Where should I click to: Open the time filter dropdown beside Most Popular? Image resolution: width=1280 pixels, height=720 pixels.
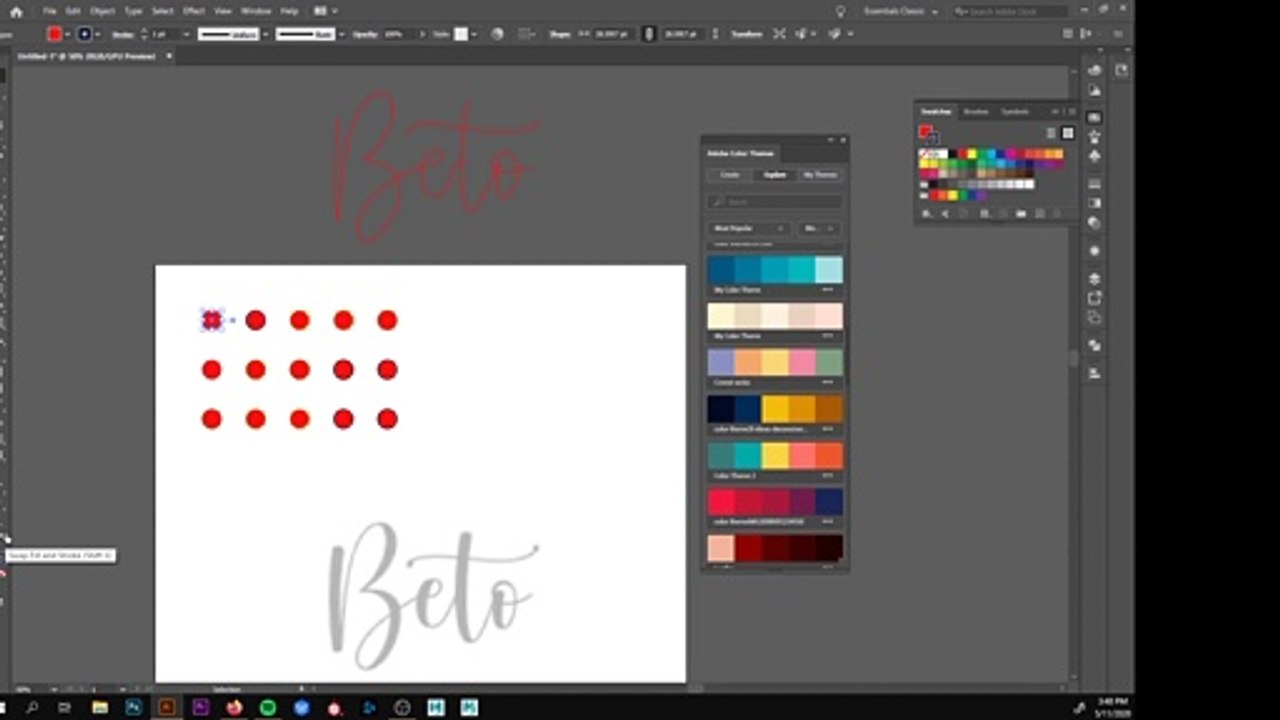[821, 228]
